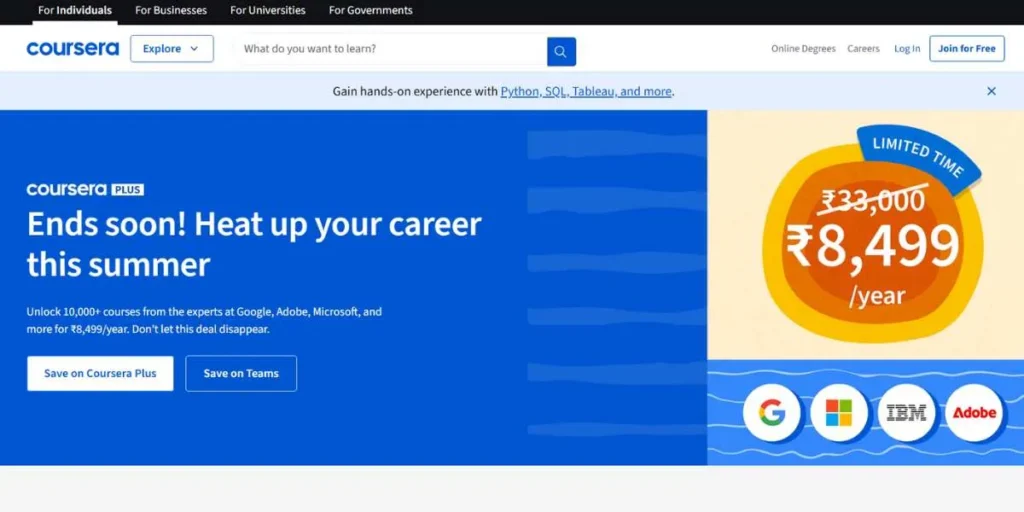Screen dimensions: 1024x512
Task: Go to the For Governments tab
Action: coord(371,10)
